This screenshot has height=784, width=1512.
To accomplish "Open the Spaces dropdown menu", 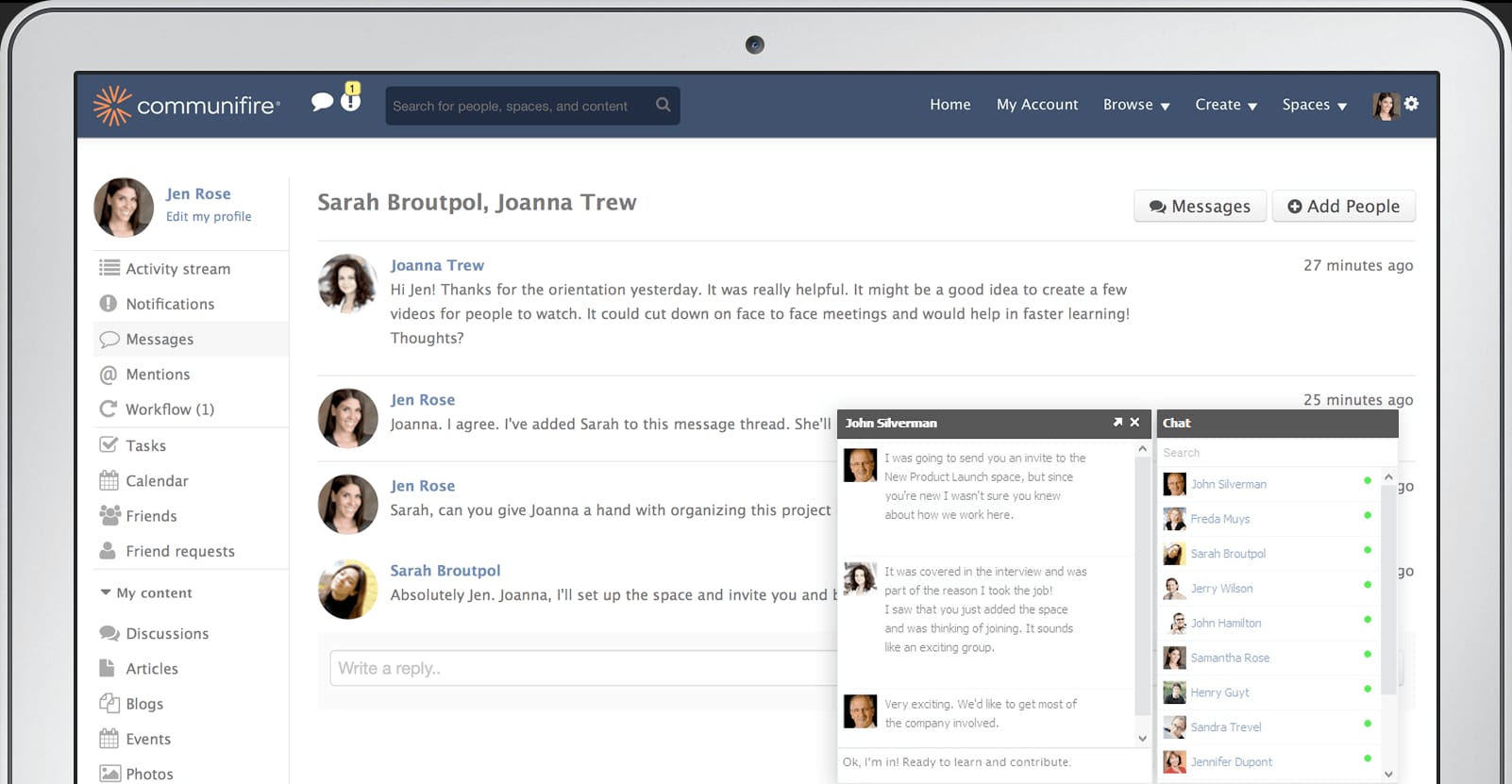I will point(1314,105).
